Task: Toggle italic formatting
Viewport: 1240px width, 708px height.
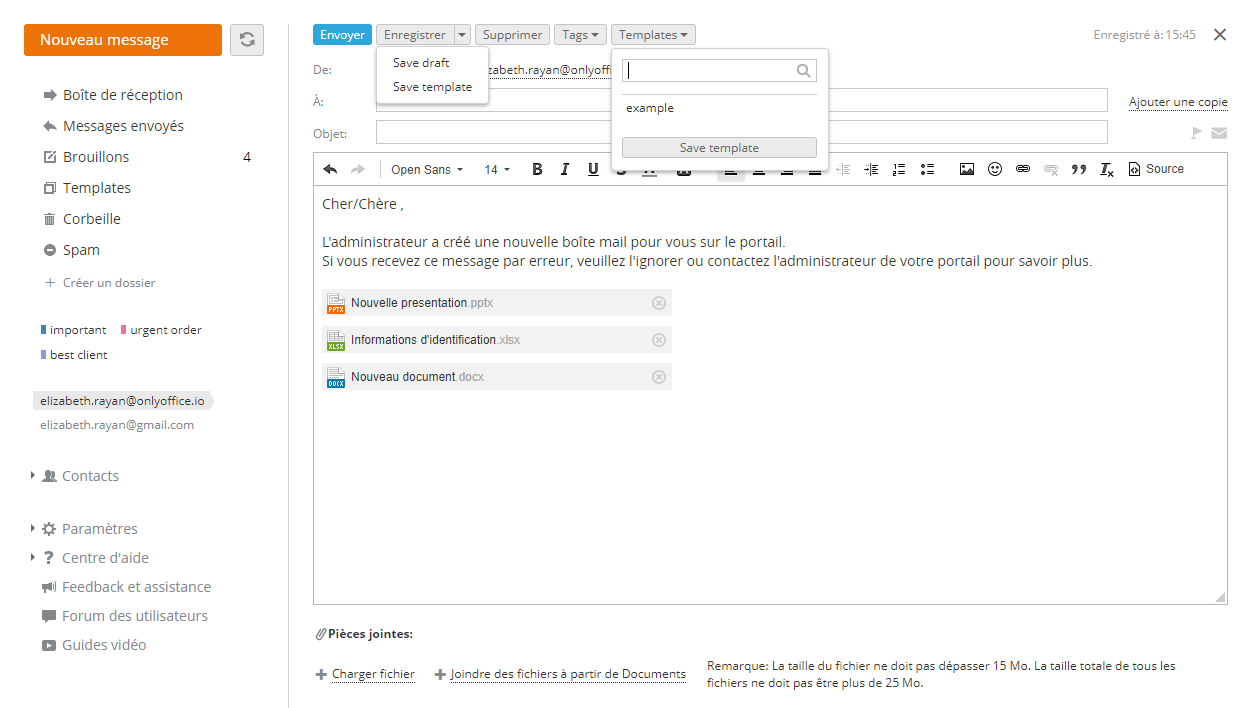Action: [565, 170]
